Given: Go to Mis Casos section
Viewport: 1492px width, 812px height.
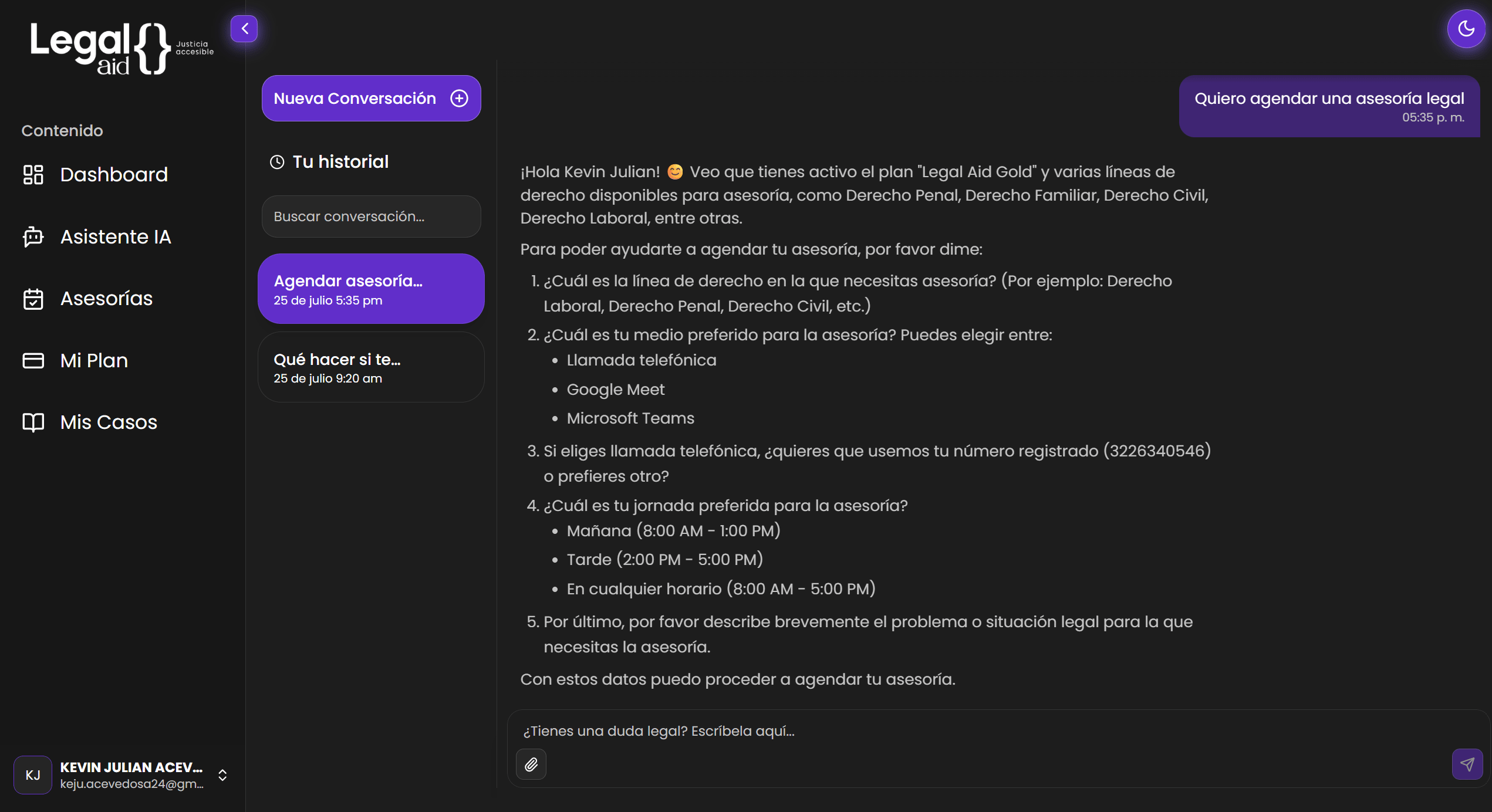Looking at the screenshot, I should [109, 422].
